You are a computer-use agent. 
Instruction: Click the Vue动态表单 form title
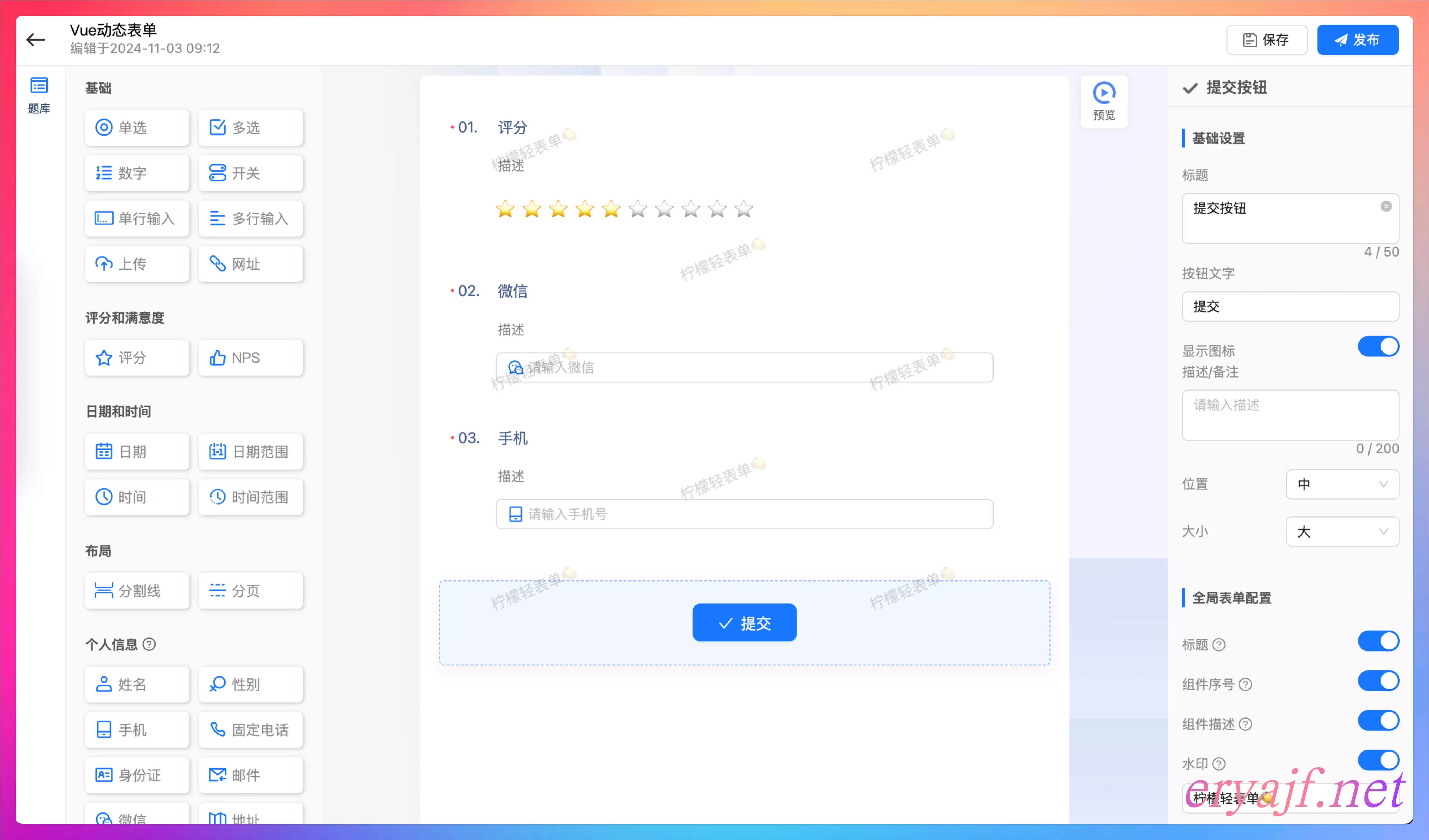point(113,30)
